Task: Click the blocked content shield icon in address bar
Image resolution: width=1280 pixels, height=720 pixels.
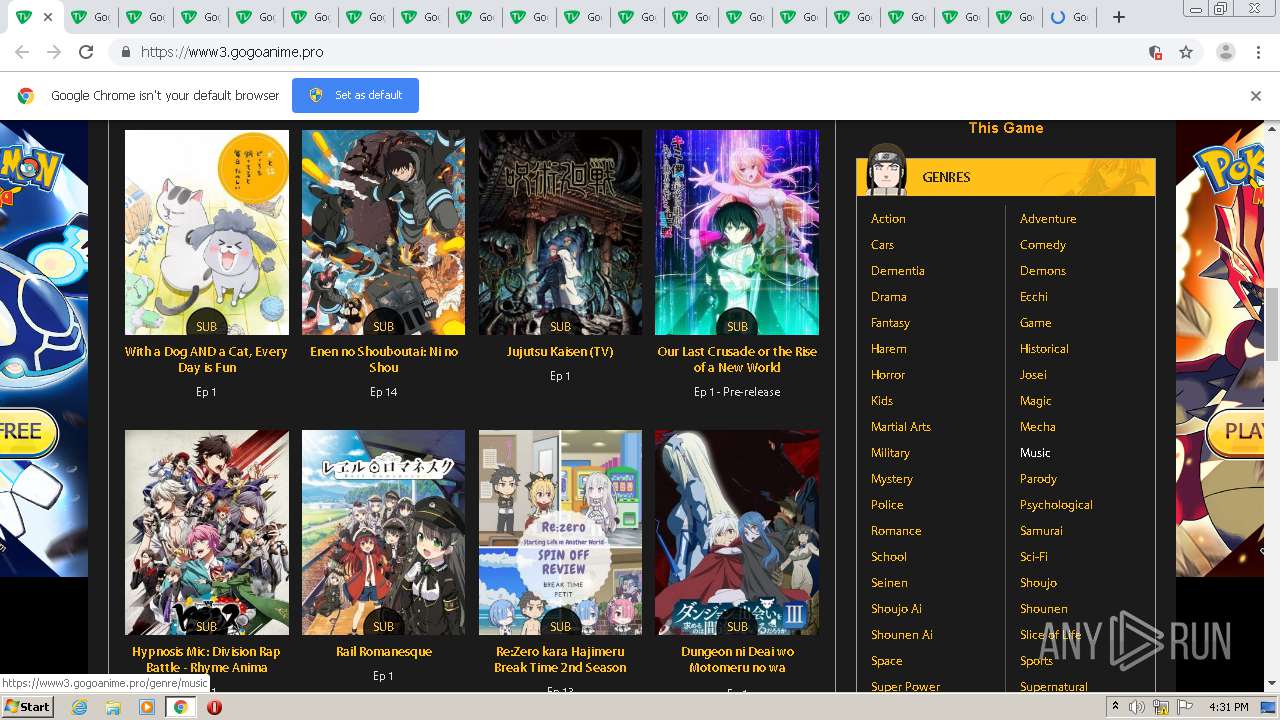Action: (1155, 52)
